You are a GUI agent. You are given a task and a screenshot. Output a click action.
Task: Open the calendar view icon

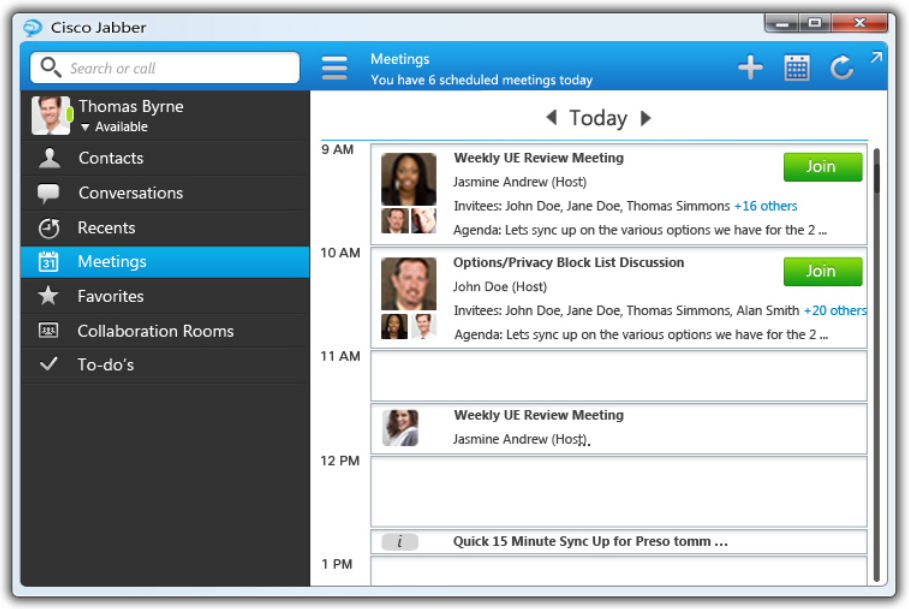point(797,68)
